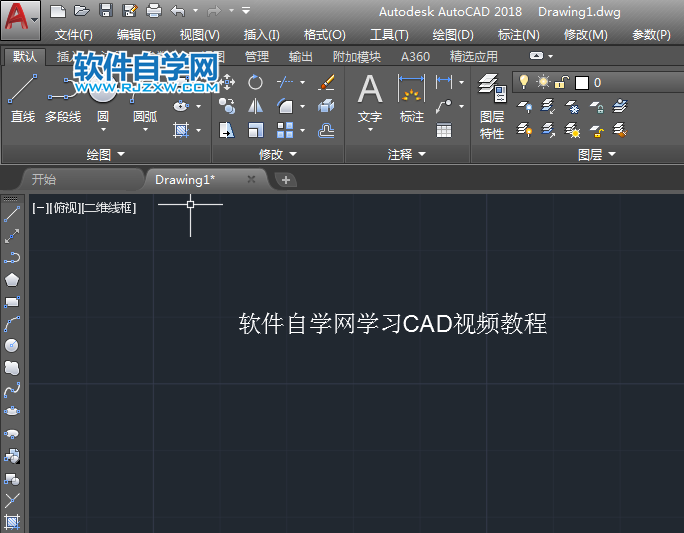Expand the Modify (修改) panel

pos(278,154)
